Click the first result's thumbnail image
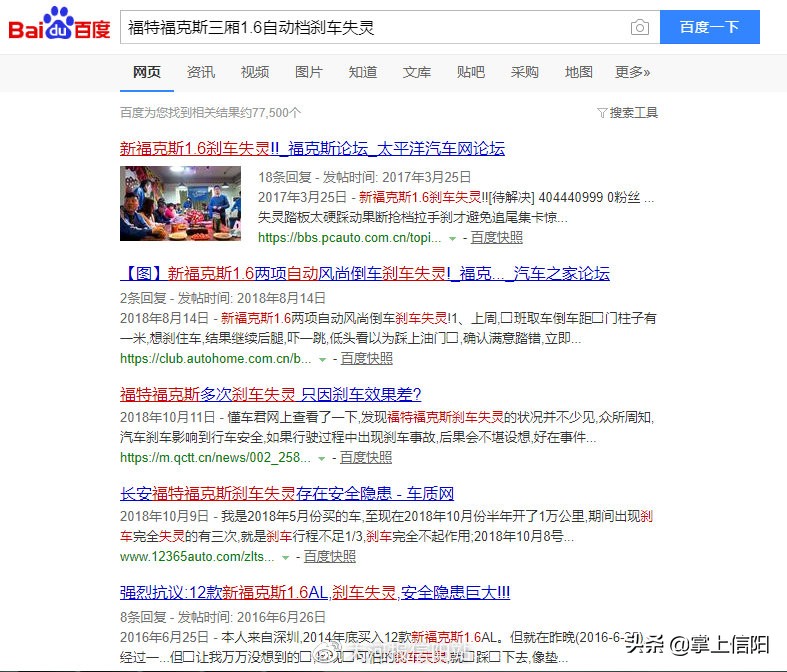This screenshot has width=787, height=672. (x=181, y=204)
